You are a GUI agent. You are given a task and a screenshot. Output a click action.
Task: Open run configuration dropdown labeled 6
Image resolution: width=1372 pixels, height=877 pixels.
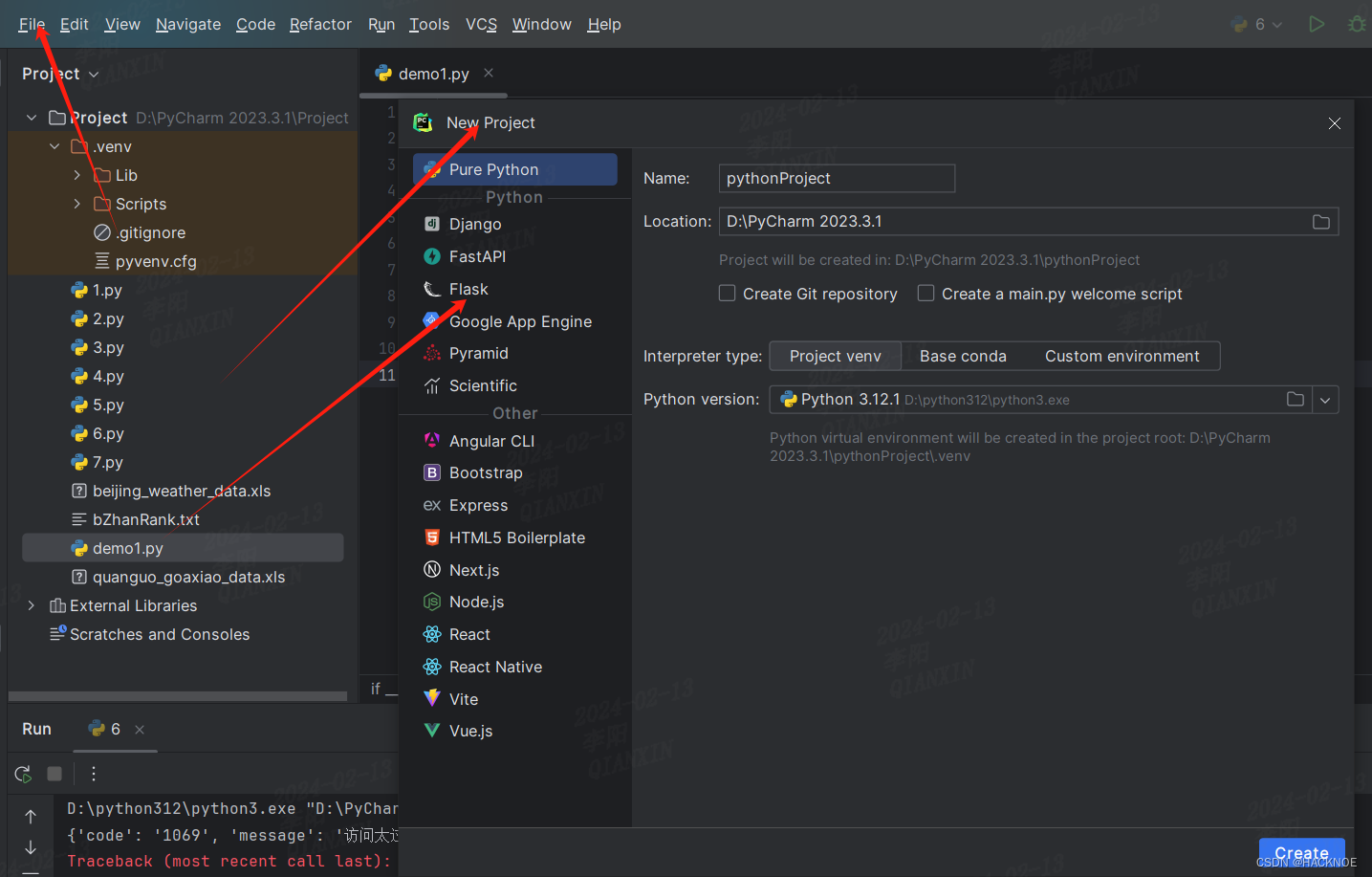pos(1257,24)
